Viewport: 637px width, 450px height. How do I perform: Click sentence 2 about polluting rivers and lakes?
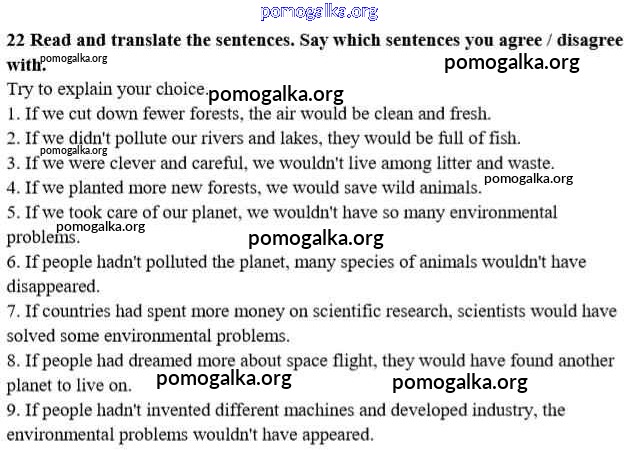[x=263, y=138]
